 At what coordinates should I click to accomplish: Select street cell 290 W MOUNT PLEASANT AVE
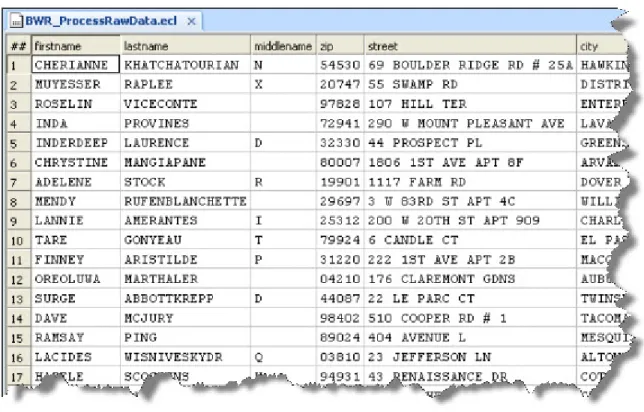pos(471,123)
